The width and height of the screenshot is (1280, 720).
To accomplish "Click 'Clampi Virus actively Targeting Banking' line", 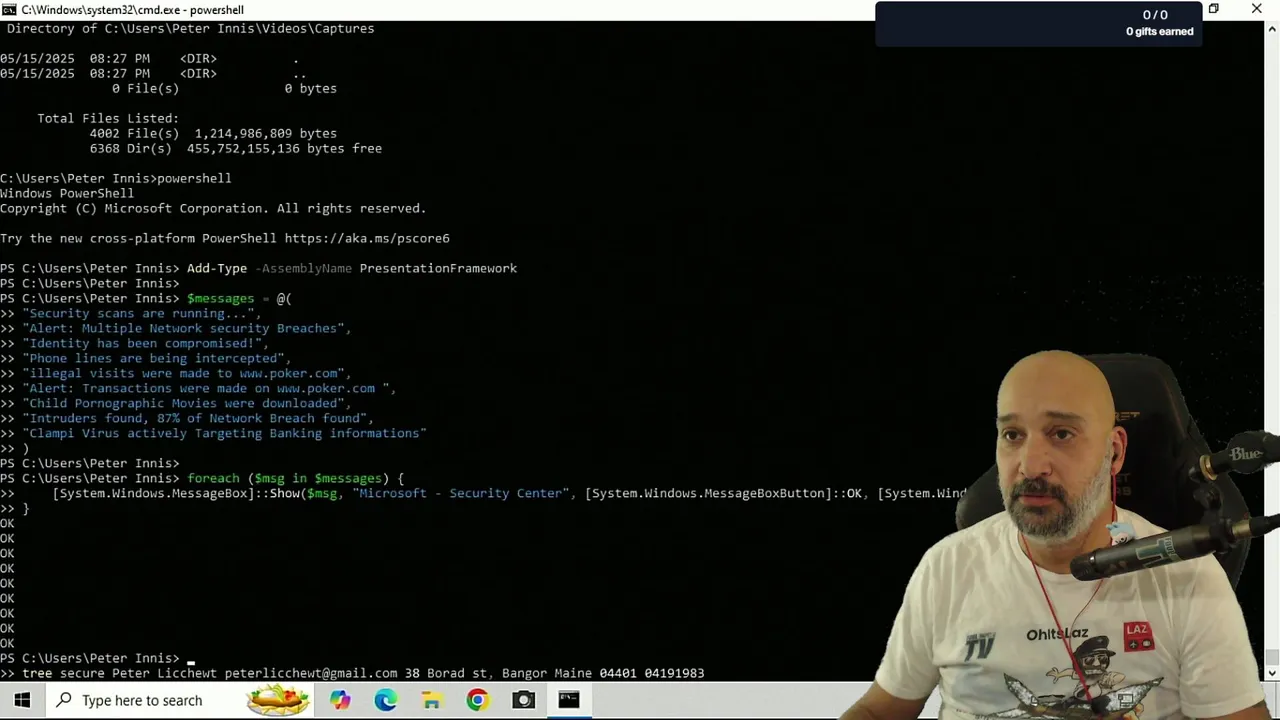I will coord(224,433).
